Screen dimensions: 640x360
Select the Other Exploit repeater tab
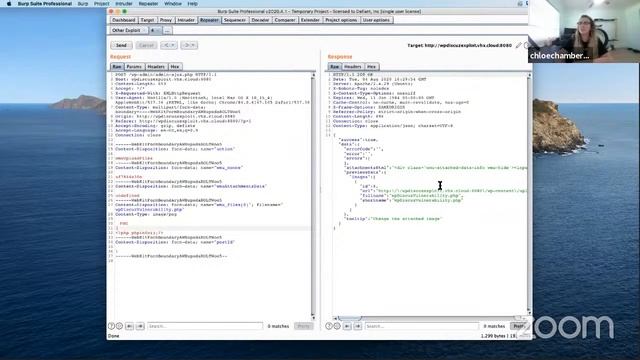pos(129,31)
